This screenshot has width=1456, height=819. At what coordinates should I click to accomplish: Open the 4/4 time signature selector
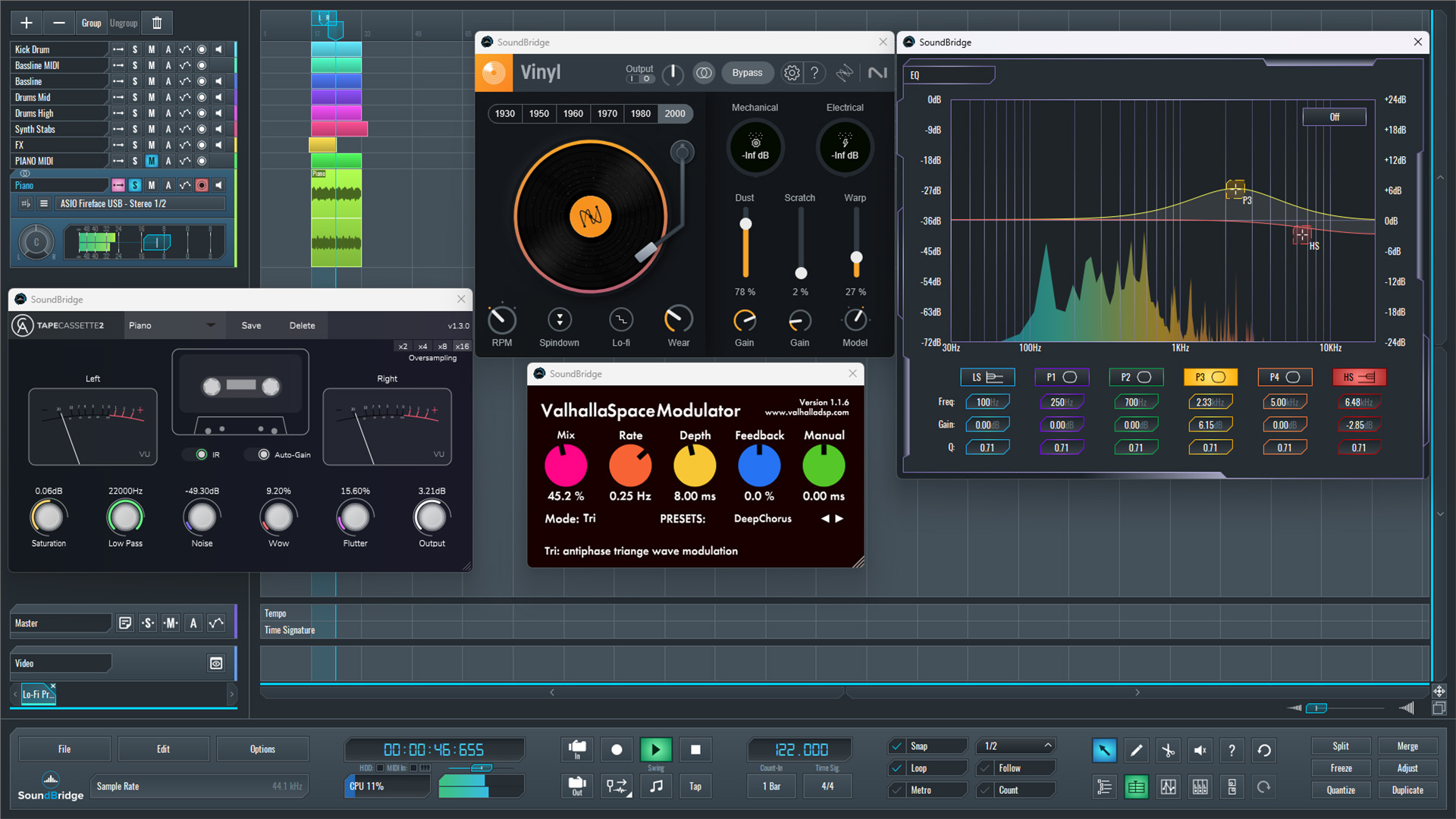(x=828, y=786)
